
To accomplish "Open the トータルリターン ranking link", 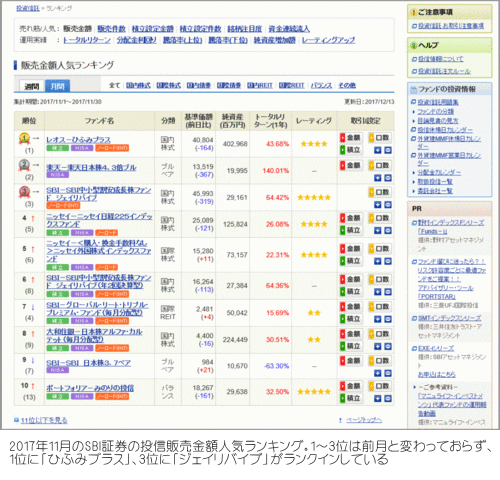I will (87, 40).
